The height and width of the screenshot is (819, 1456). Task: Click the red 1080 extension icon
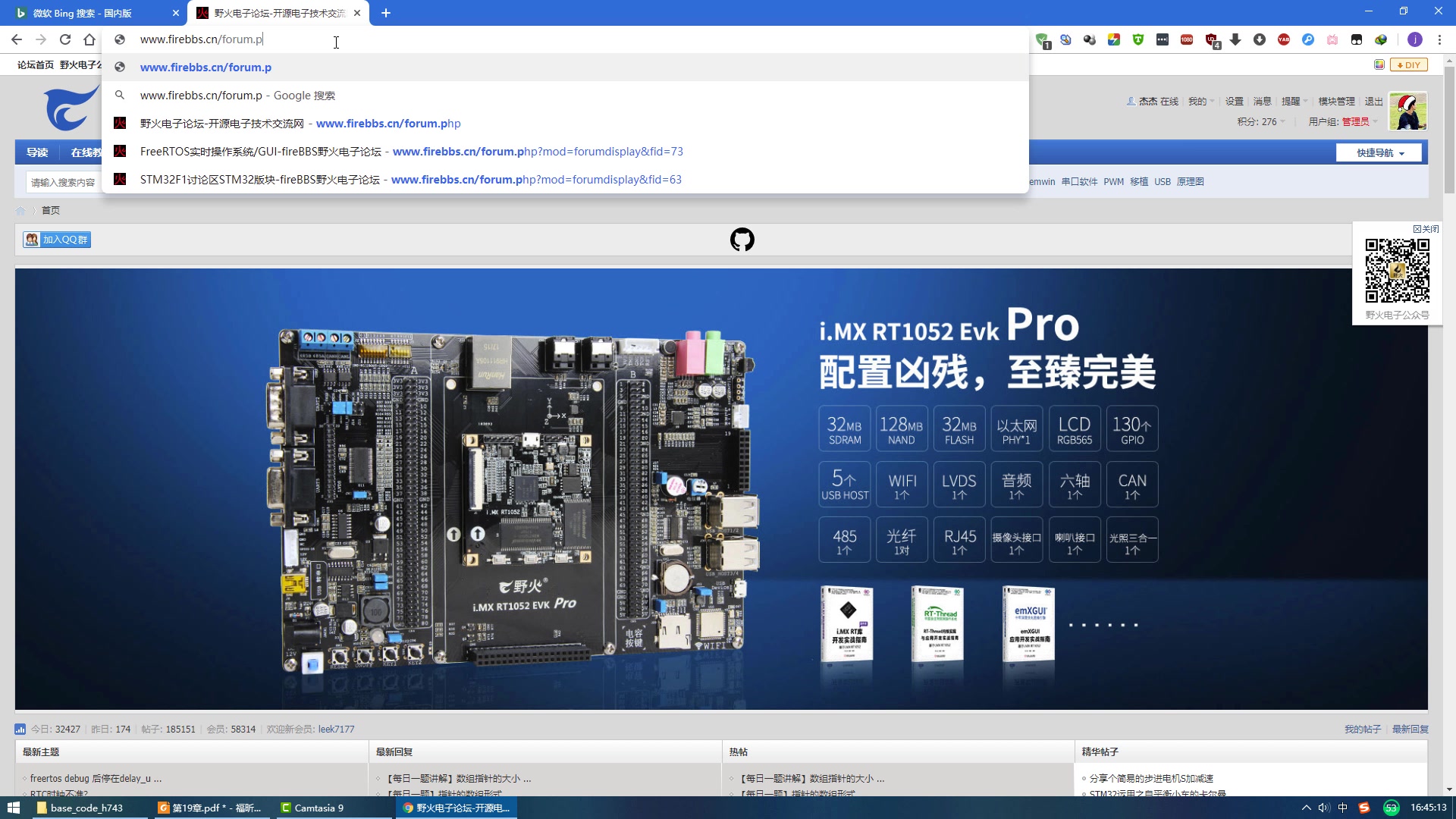point(1187,39)
